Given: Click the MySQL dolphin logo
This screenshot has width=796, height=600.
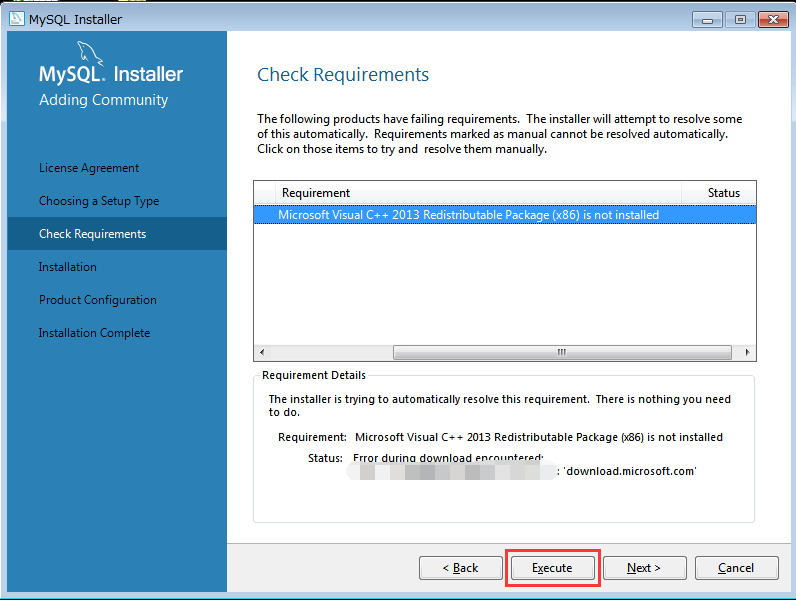Looking at the screenshot, I should click(x=89, y=53).
